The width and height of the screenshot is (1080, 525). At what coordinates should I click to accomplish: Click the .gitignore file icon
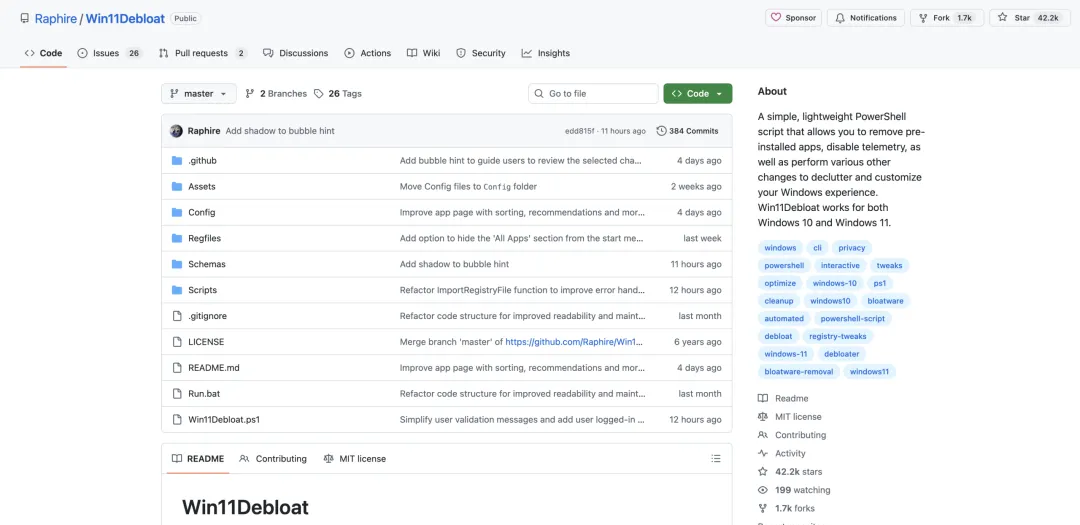click(x=176, y=316)
